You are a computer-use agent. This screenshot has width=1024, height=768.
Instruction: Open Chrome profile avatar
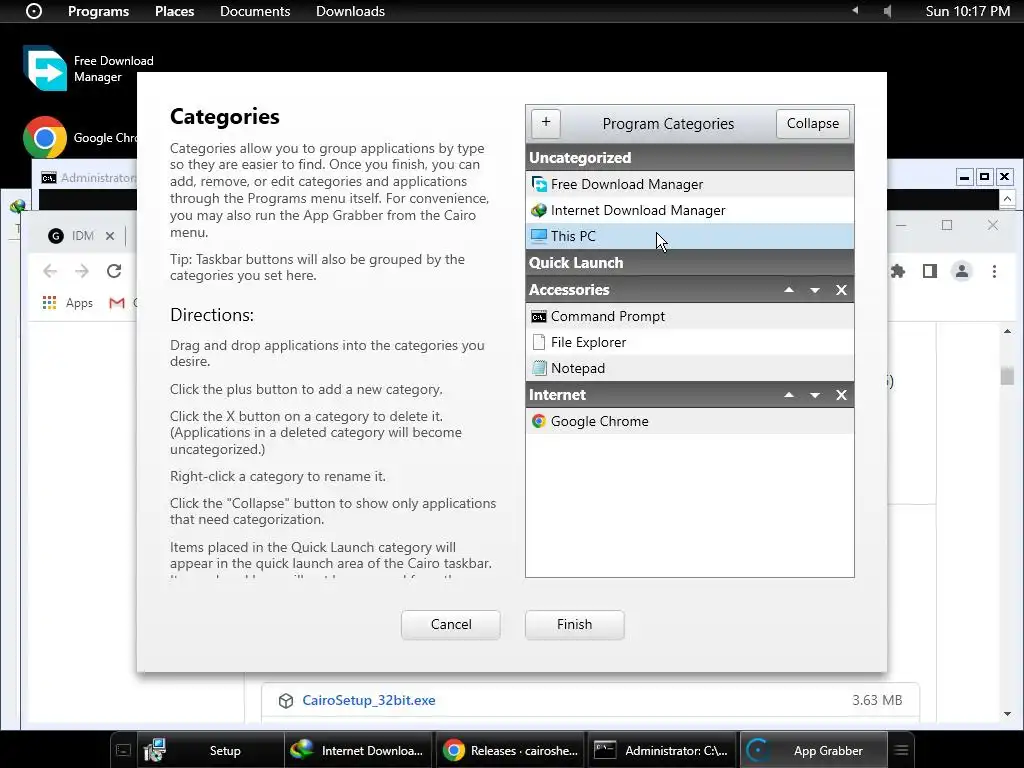pyautogui.click(x=962, y=271)
